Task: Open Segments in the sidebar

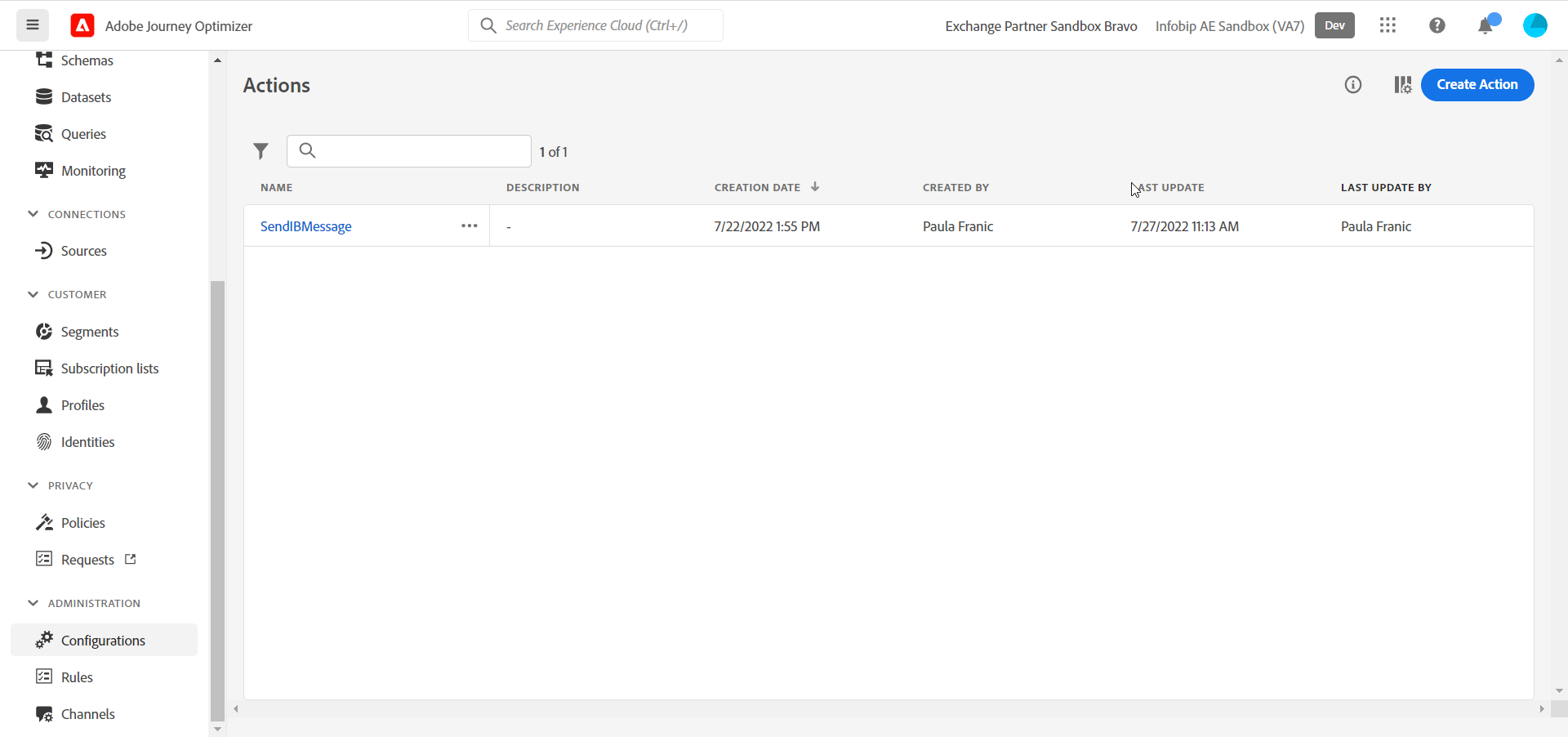Action: 90,332
